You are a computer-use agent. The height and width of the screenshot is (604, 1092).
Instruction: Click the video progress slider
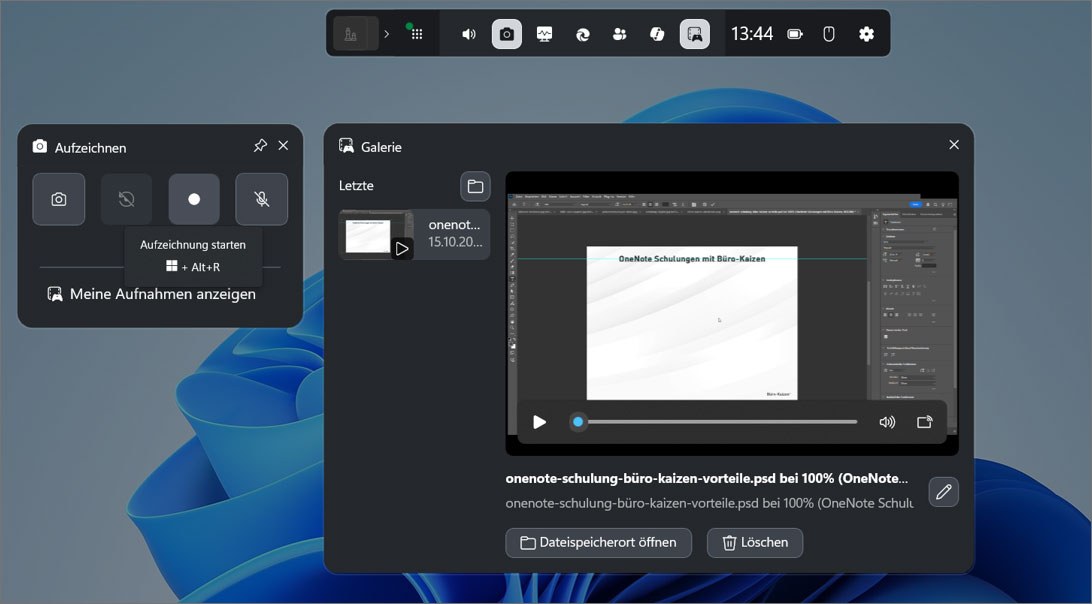pyautogui.click(x=716, y=422)
